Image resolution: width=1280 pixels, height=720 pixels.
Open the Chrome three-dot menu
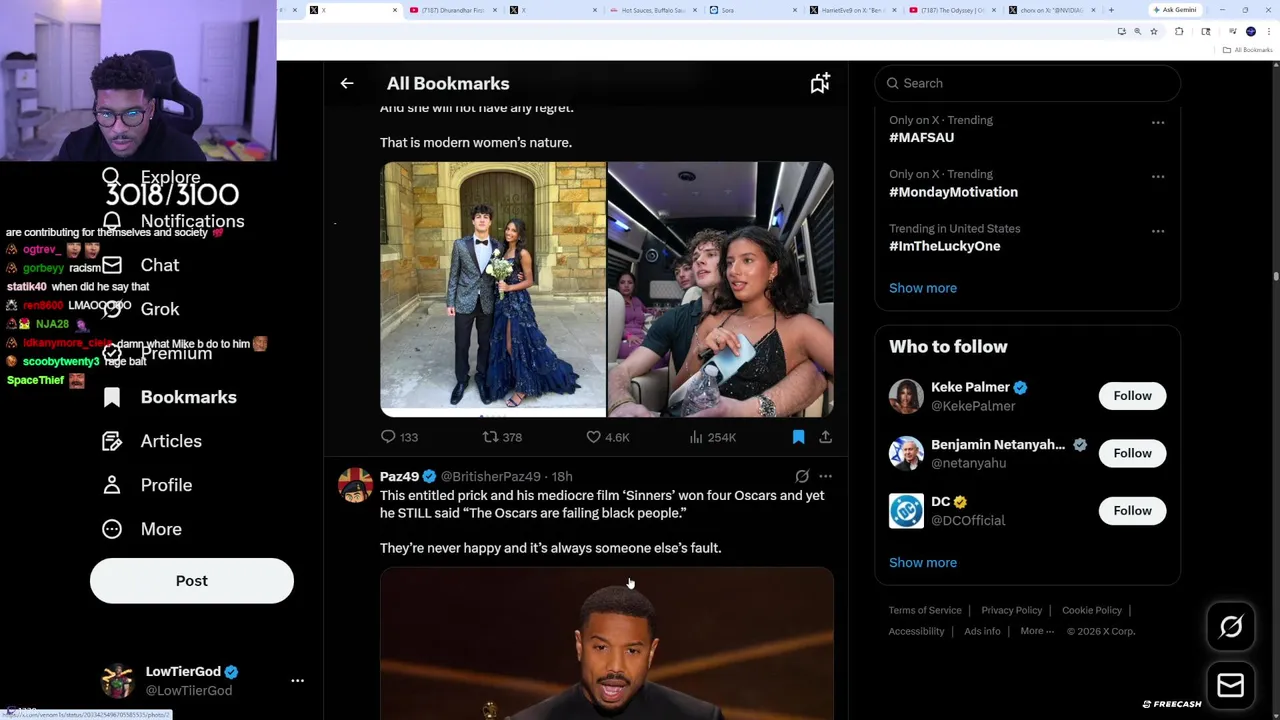(x=1267, y=32)
